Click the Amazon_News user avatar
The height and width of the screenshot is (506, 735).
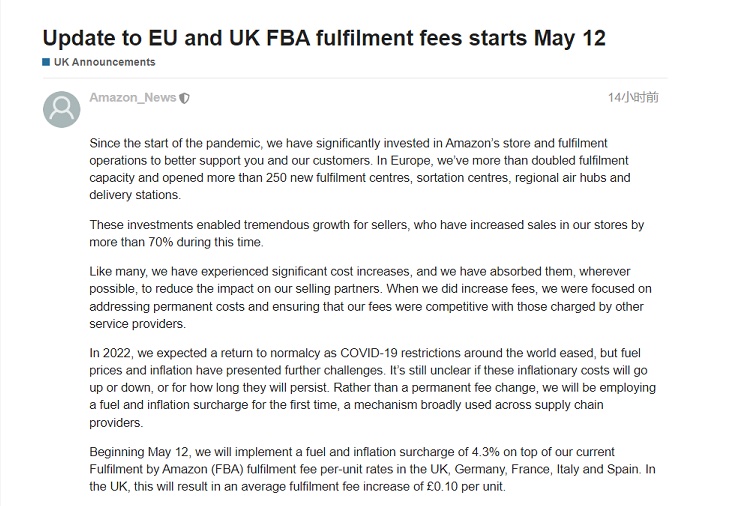(61, 109)
